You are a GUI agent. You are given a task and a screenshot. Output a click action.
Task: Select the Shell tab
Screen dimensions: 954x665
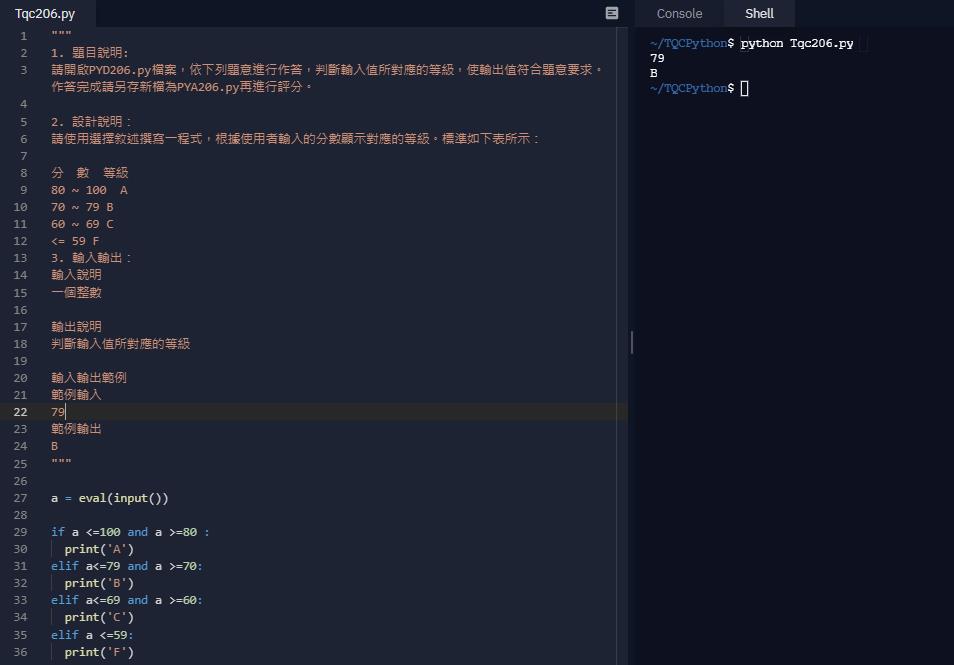click(759, 14)
